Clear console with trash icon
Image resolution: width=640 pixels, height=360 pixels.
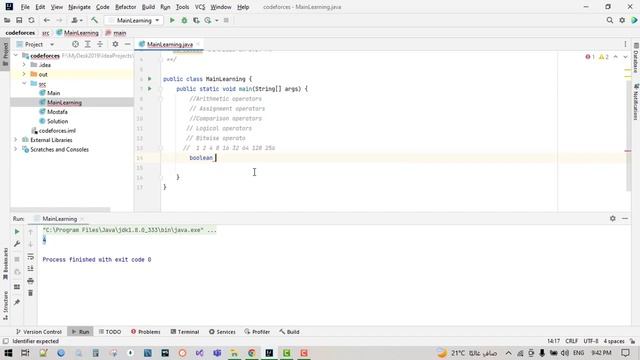coord(31,293)
